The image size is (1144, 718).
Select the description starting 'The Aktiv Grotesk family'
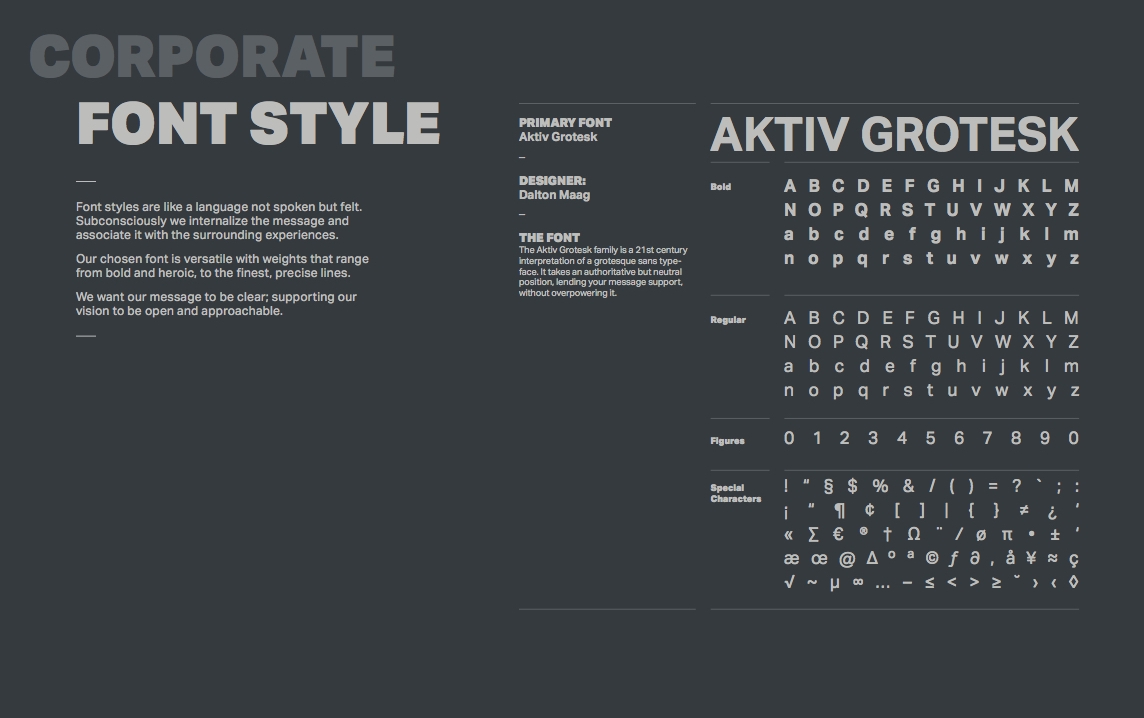(603, 271)
